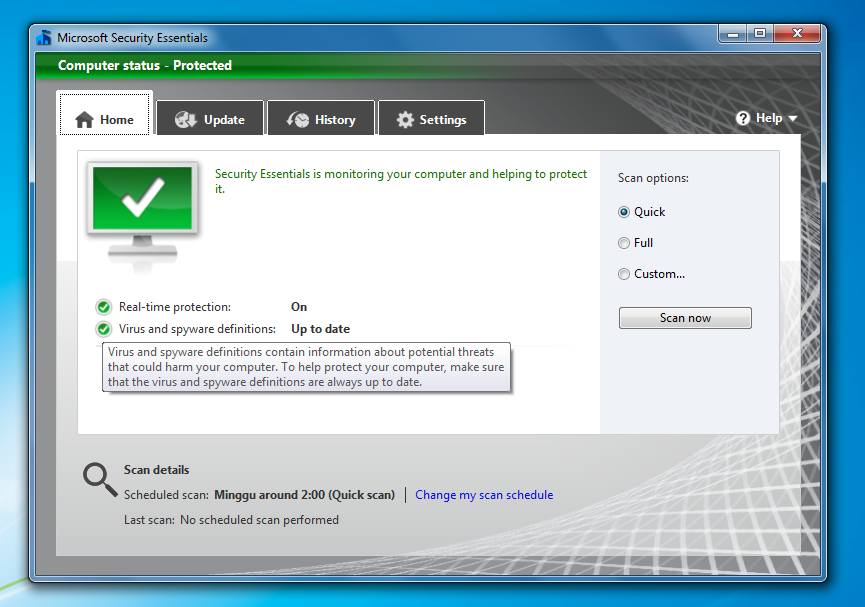Click the clock icon on History tab

point(298,119)
